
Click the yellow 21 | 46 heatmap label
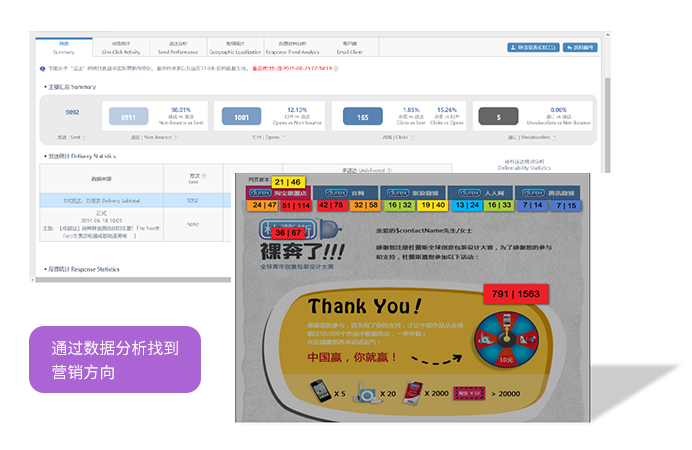pos(287,182)
